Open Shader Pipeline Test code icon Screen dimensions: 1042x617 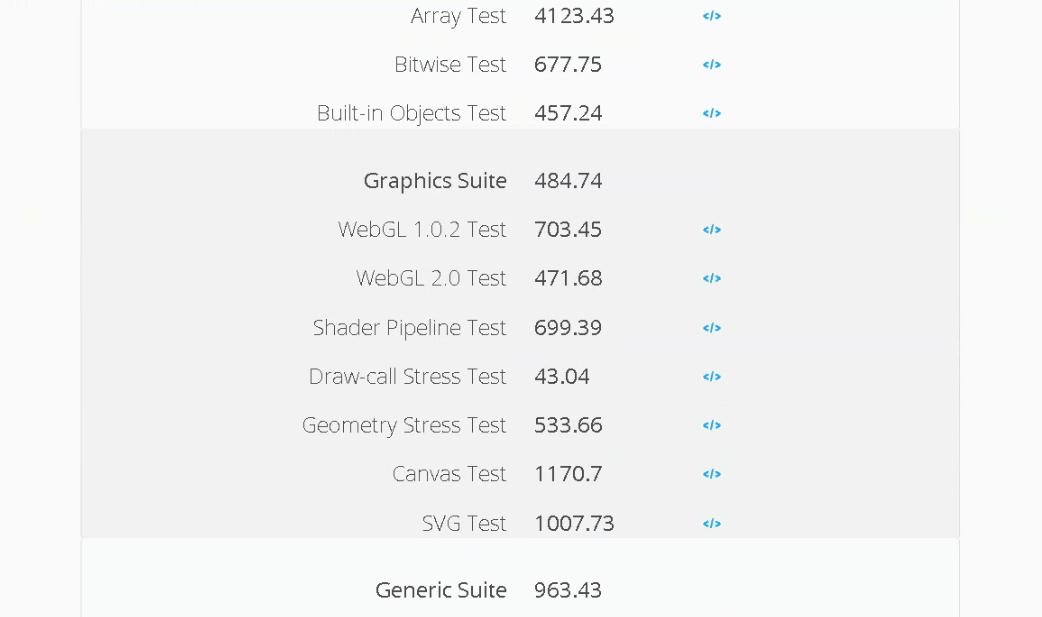click(x=711, y=328)
